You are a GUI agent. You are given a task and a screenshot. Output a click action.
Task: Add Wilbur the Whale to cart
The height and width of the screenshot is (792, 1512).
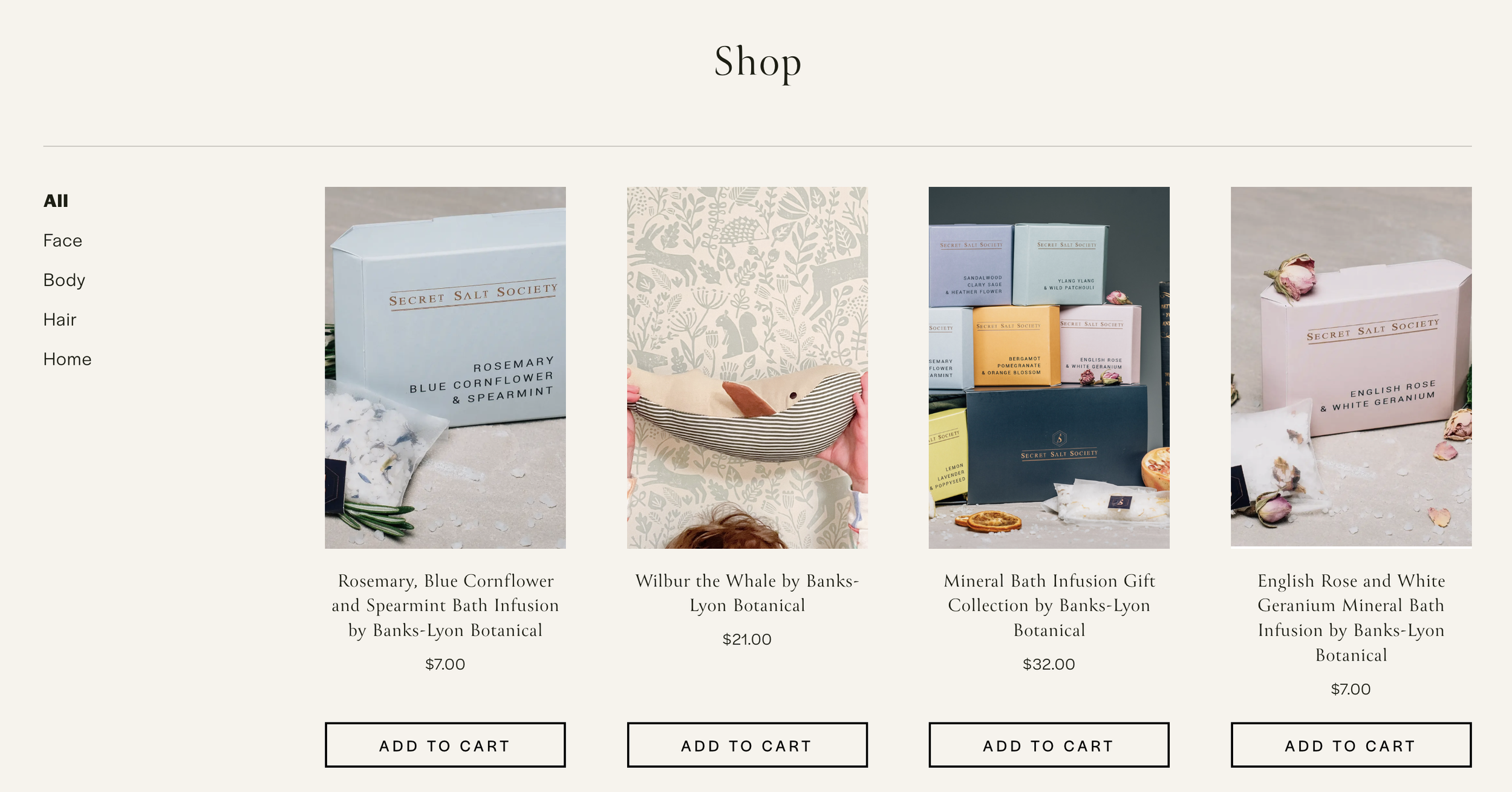[747, 745]
